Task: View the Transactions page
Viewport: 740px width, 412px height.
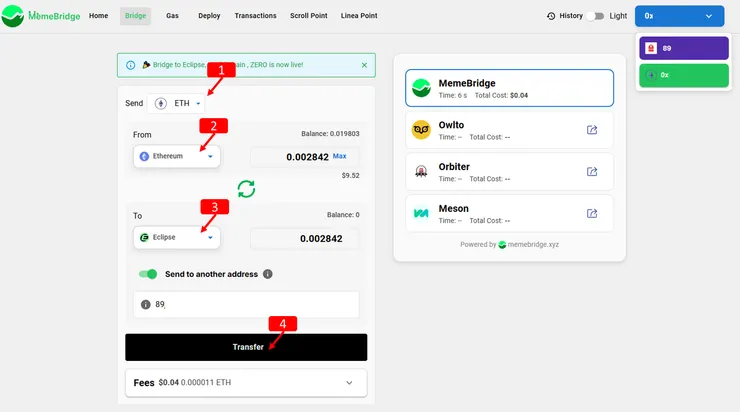Action: pyautogui.click(x=255, y=16)
